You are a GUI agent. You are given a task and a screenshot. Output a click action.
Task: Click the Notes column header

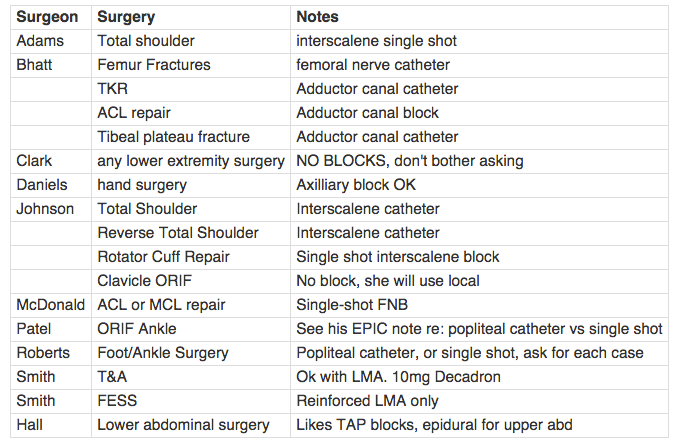tap(479, 17)
